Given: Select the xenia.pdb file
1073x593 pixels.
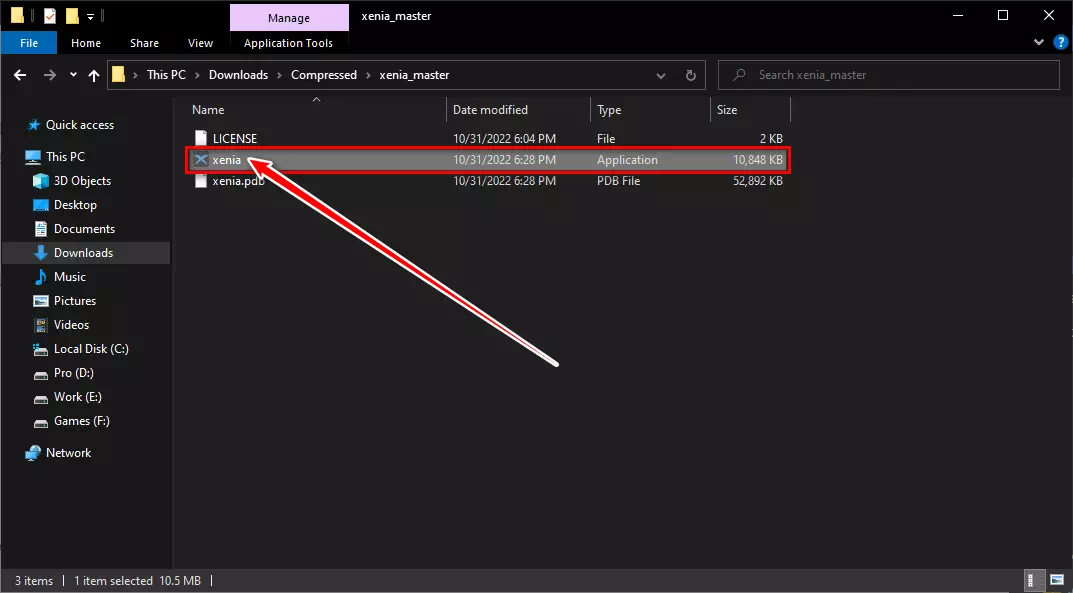Looking at the screenshot, I should 238,181.
